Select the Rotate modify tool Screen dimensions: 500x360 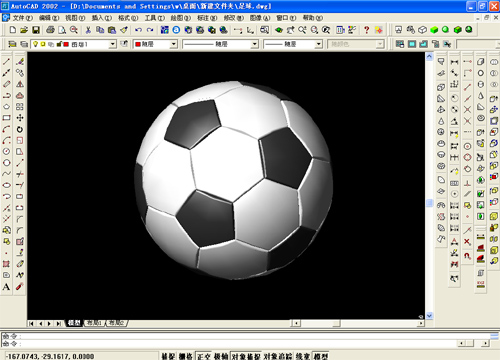[20, 129]
